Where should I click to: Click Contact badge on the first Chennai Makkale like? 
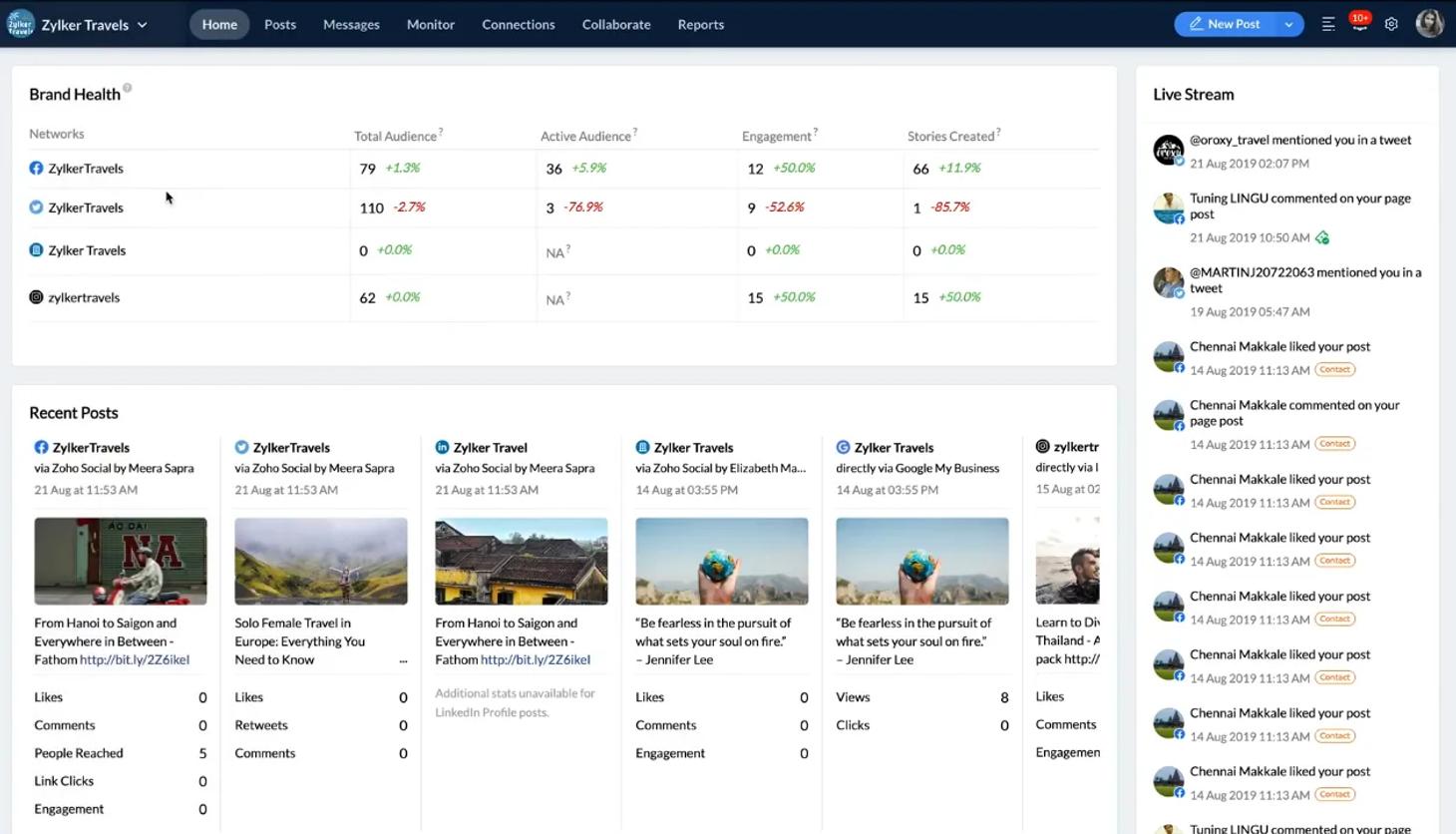tap(1334, 369)
